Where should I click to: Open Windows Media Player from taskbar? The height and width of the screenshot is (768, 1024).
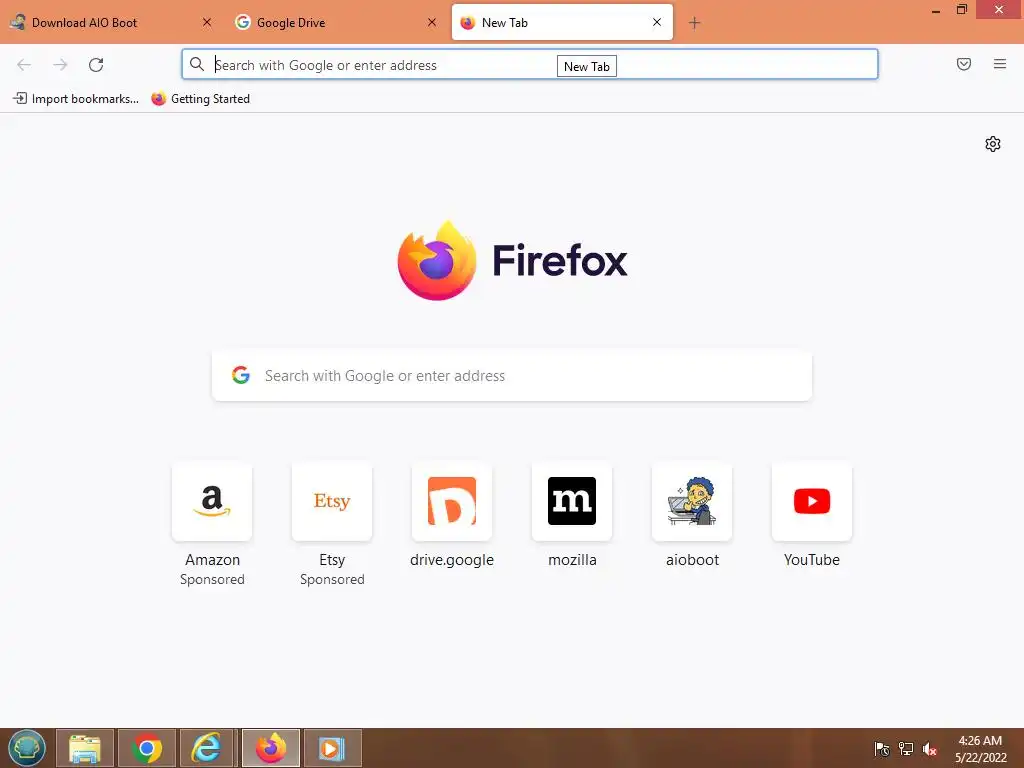pyautogui.click(x=332, y=748)
